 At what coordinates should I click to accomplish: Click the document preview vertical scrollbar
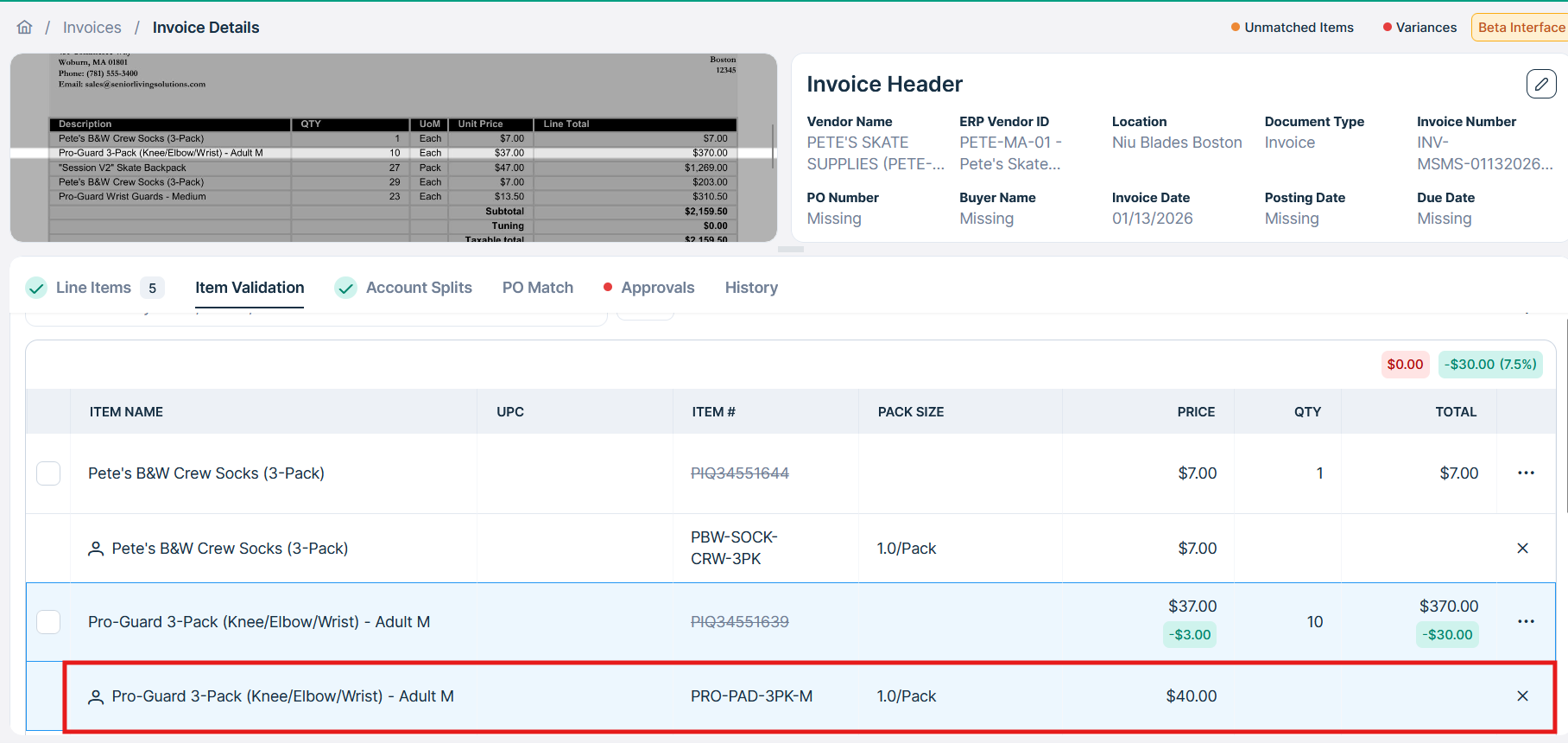click(x=773, y=145)
